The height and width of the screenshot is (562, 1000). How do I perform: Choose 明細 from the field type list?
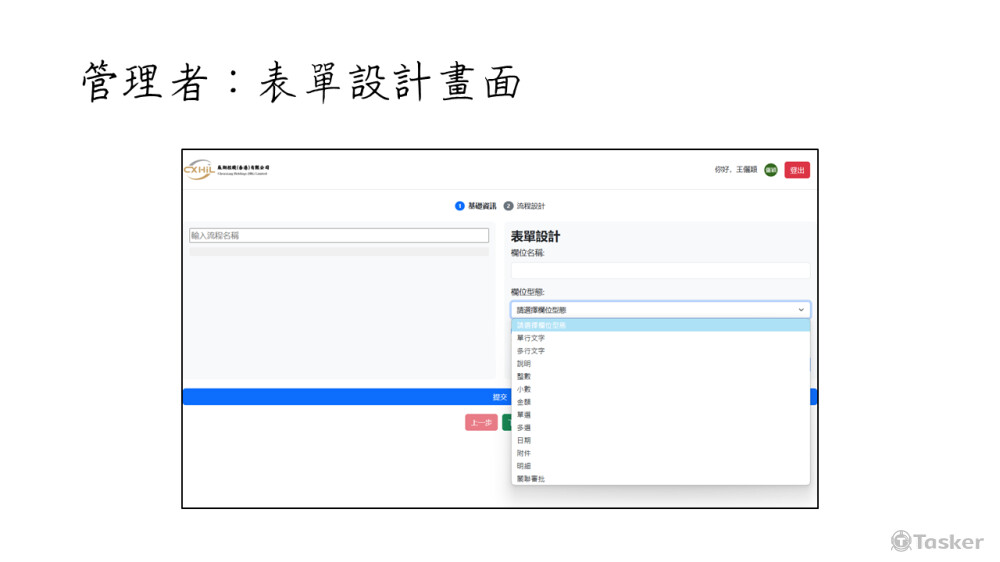(x=660, y=466)
